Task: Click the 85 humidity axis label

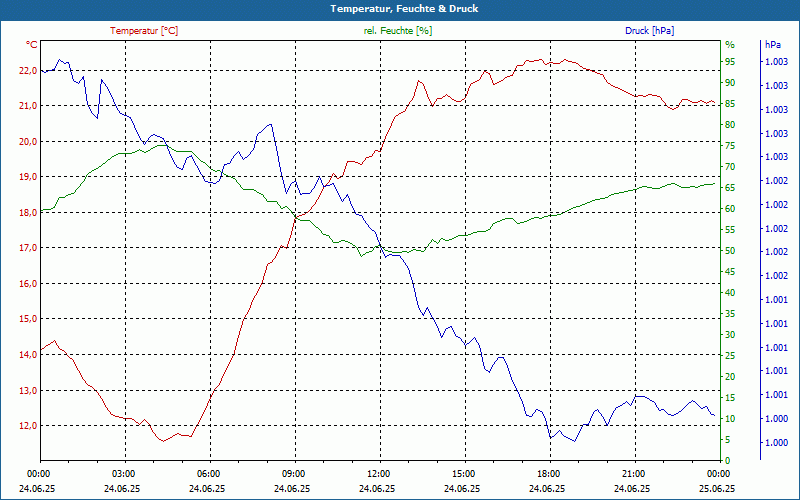Action: (730, 104)
